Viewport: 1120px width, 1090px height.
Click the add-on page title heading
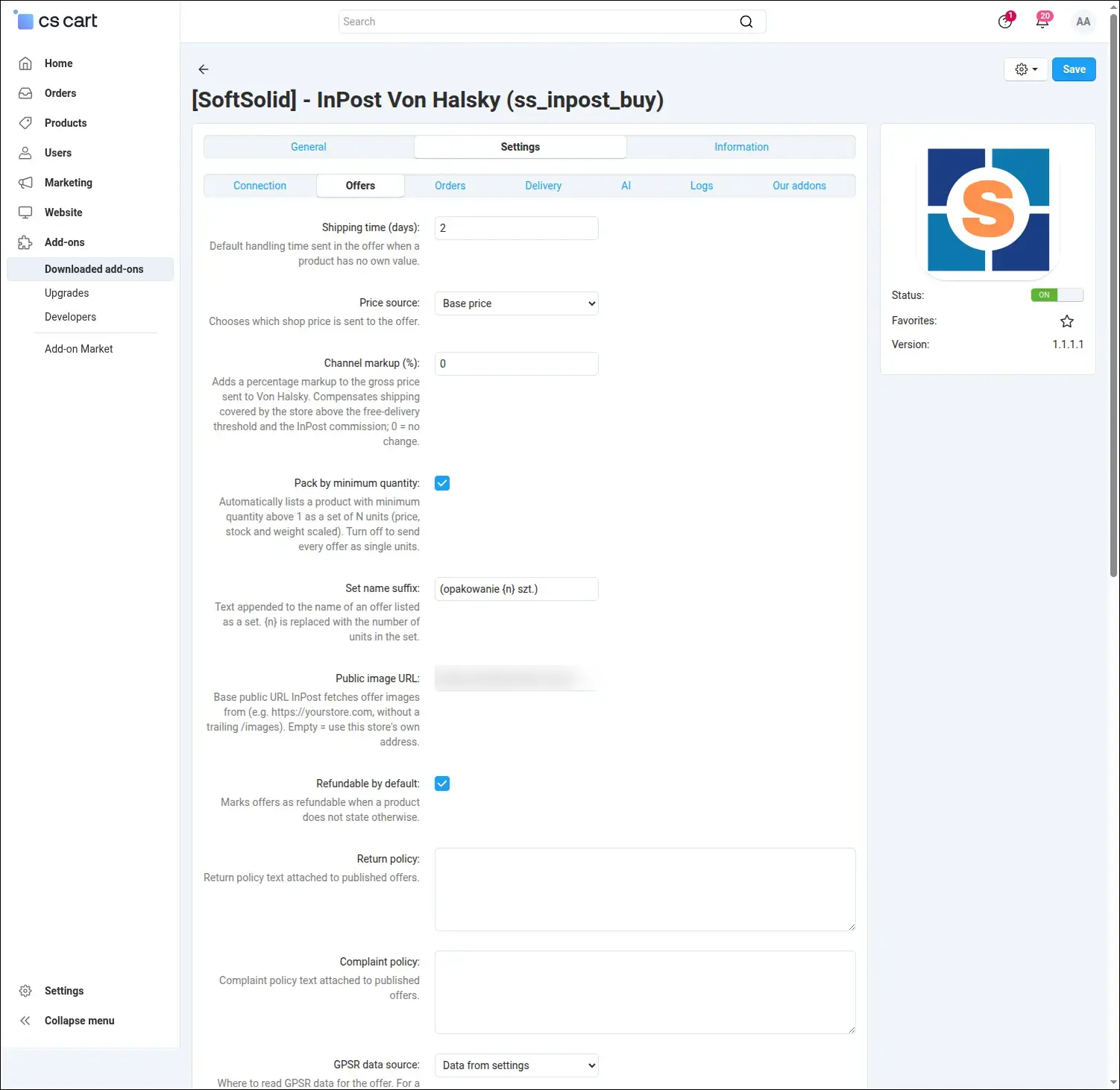pyautogui.click(x=428, y=100)
